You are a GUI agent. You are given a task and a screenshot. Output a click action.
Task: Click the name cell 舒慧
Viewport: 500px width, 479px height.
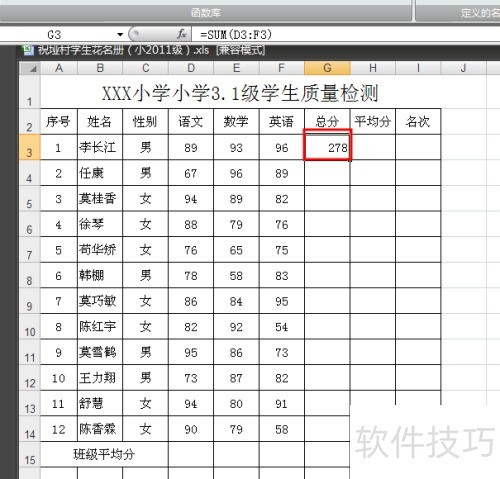[x=100, y=403]
